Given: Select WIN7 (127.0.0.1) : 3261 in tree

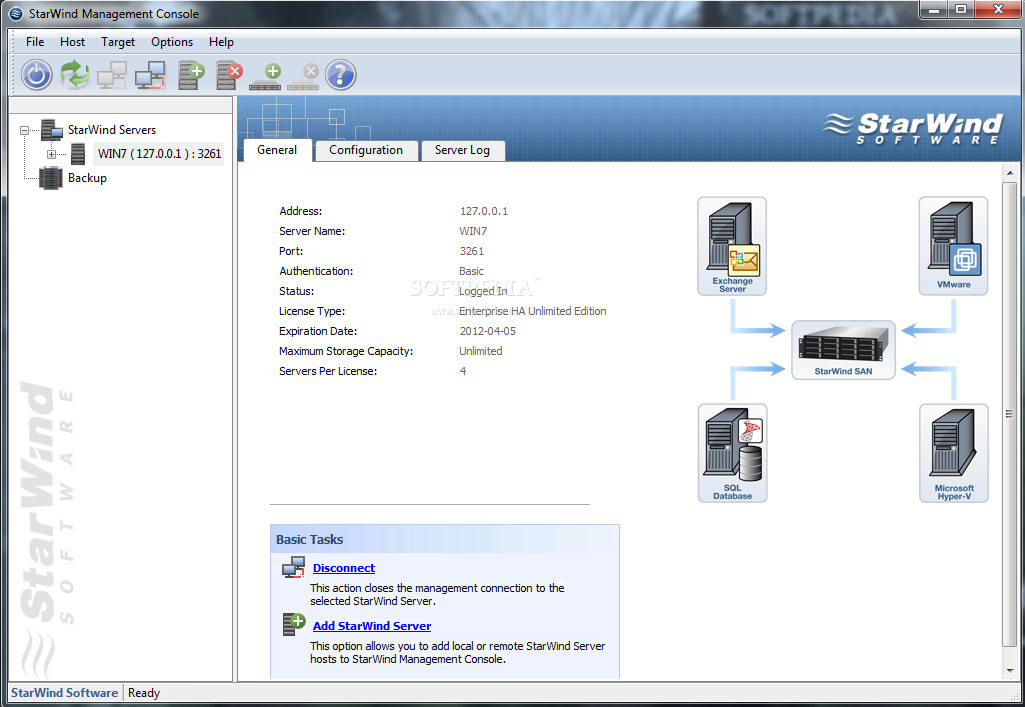Looking at the screenshot, I should point(159,154).
